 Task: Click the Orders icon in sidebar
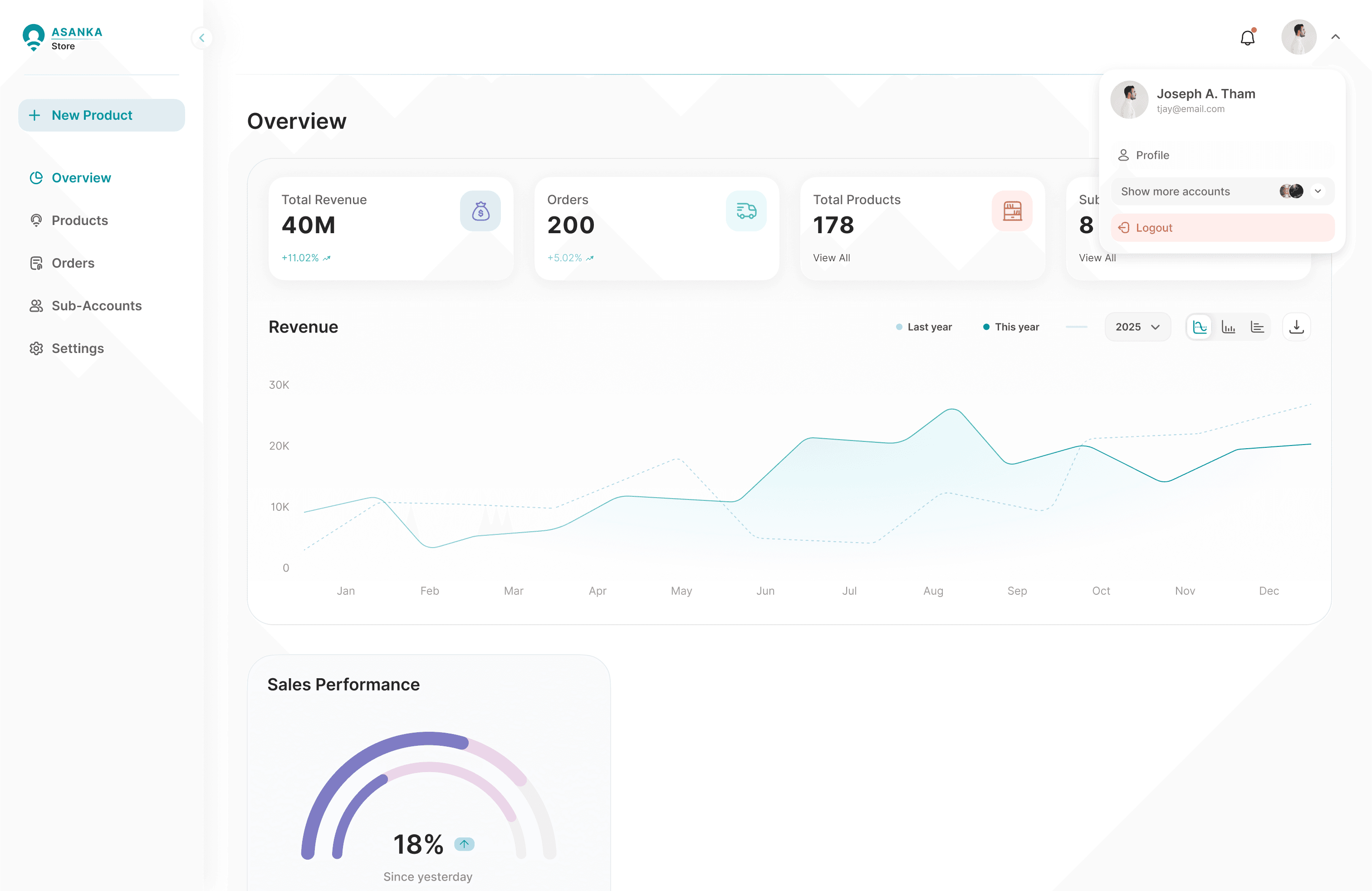click(36, 263)
